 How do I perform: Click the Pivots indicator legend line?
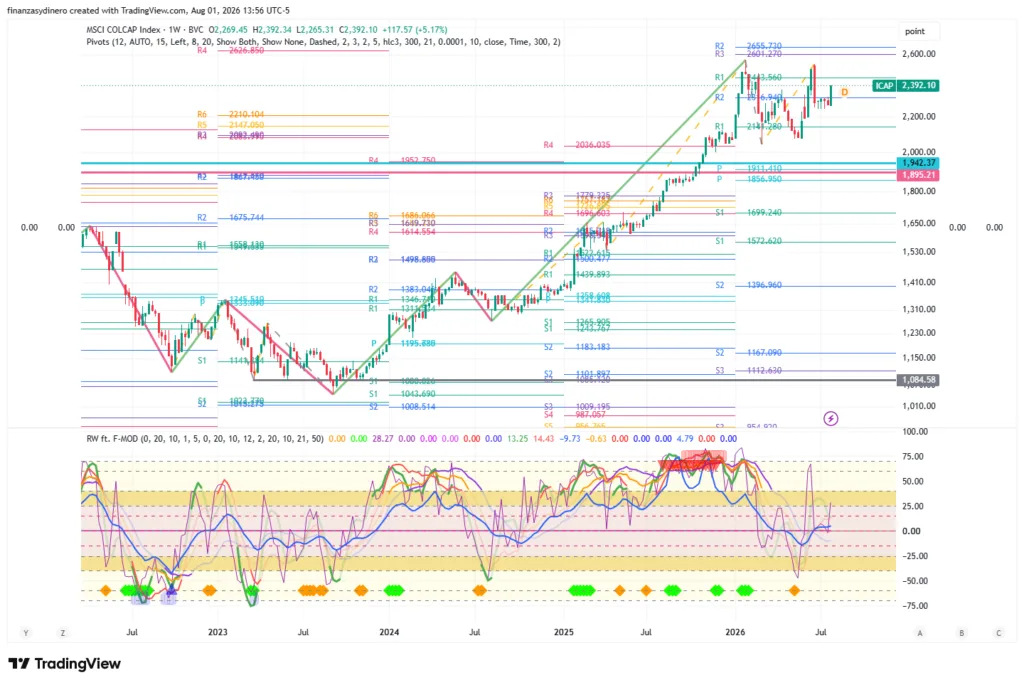click(x=323, y=42)
